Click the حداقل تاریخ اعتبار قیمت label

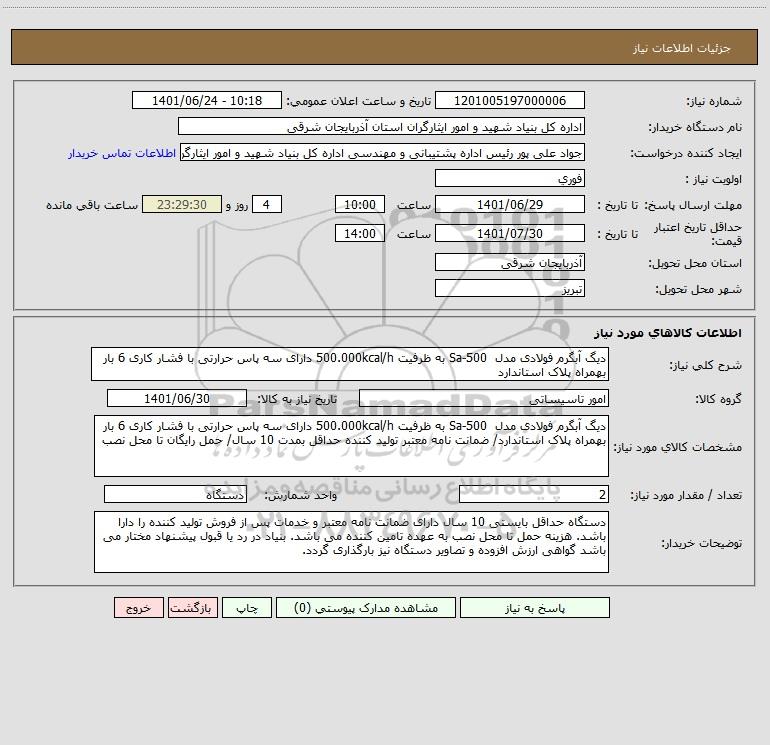click(x=698, y=234)
